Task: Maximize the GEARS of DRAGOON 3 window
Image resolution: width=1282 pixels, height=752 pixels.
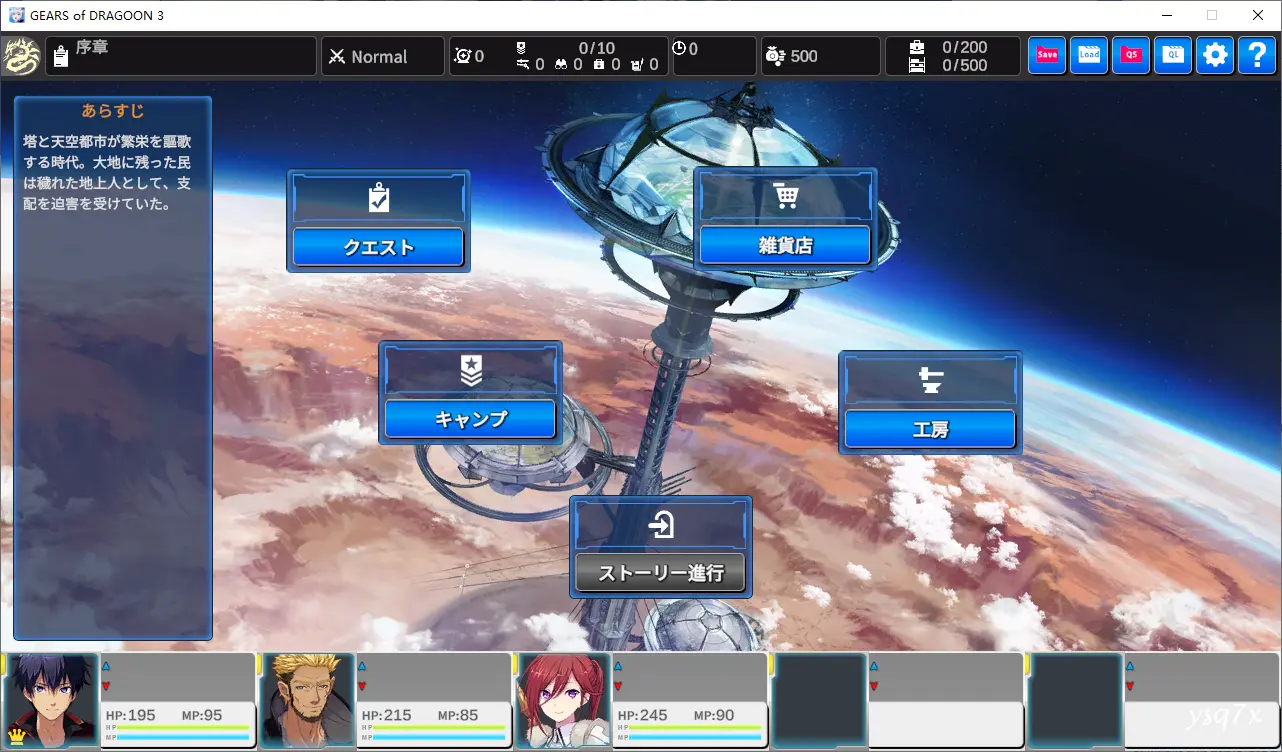Action: pyautogui.click(x=1212, y=15)
